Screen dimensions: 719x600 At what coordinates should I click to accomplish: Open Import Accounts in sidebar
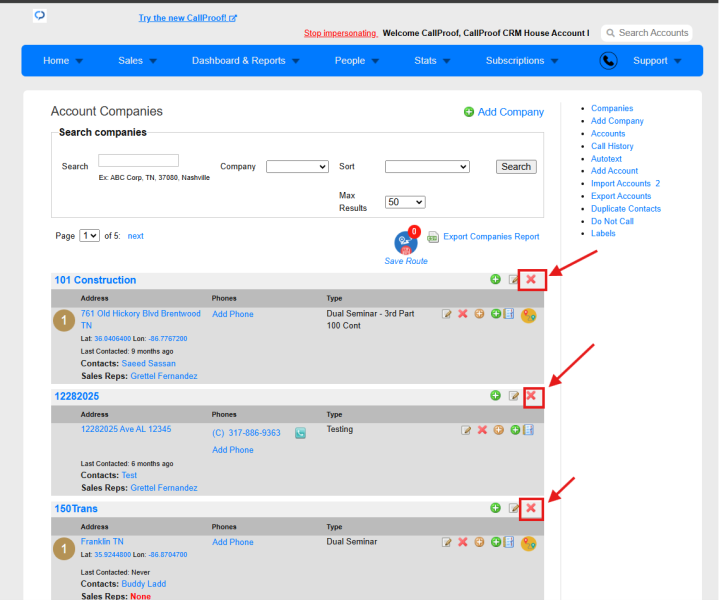coord(620,183)
